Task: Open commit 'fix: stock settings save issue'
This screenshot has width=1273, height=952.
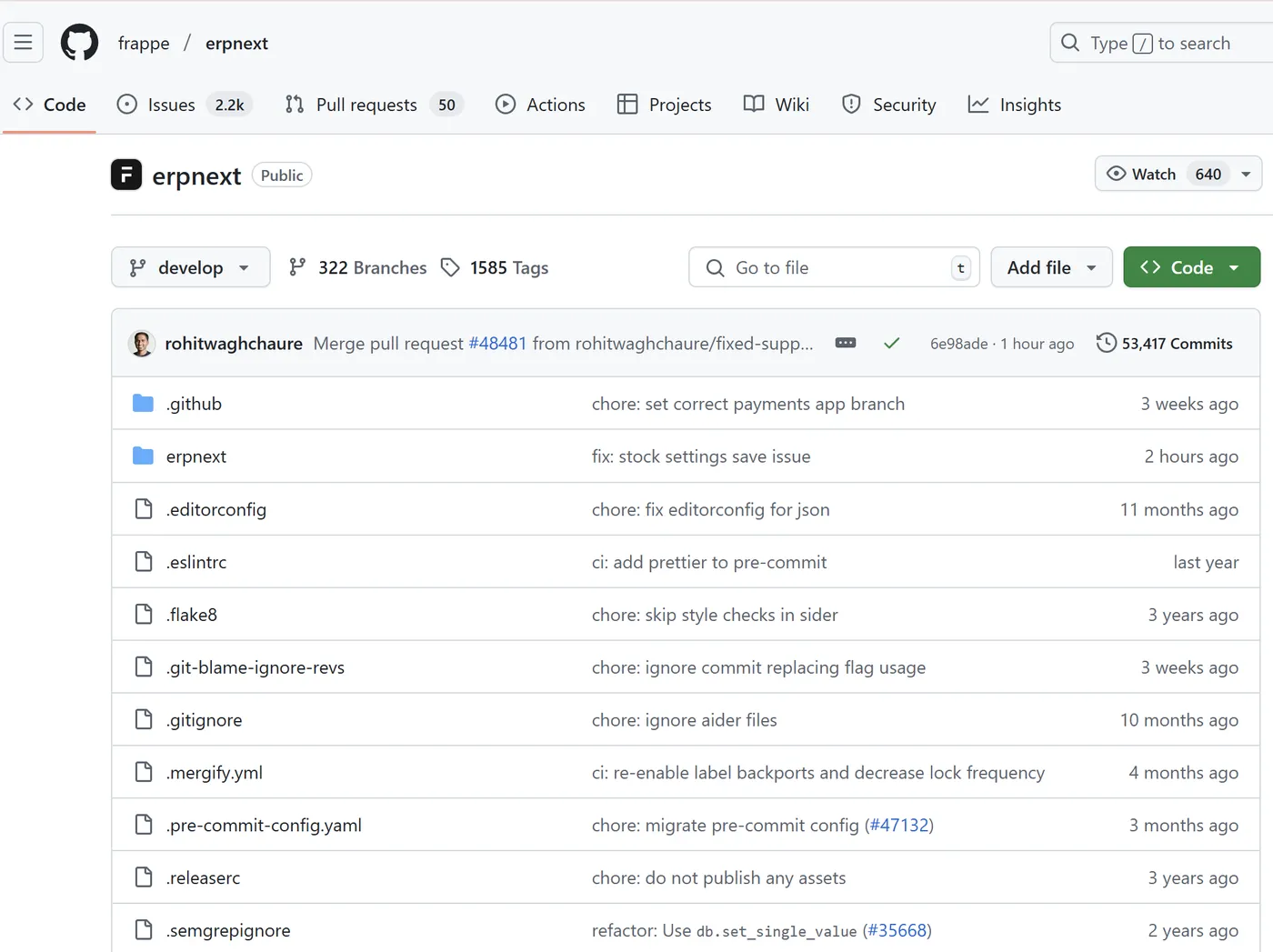Action: [x=701, y=456]
